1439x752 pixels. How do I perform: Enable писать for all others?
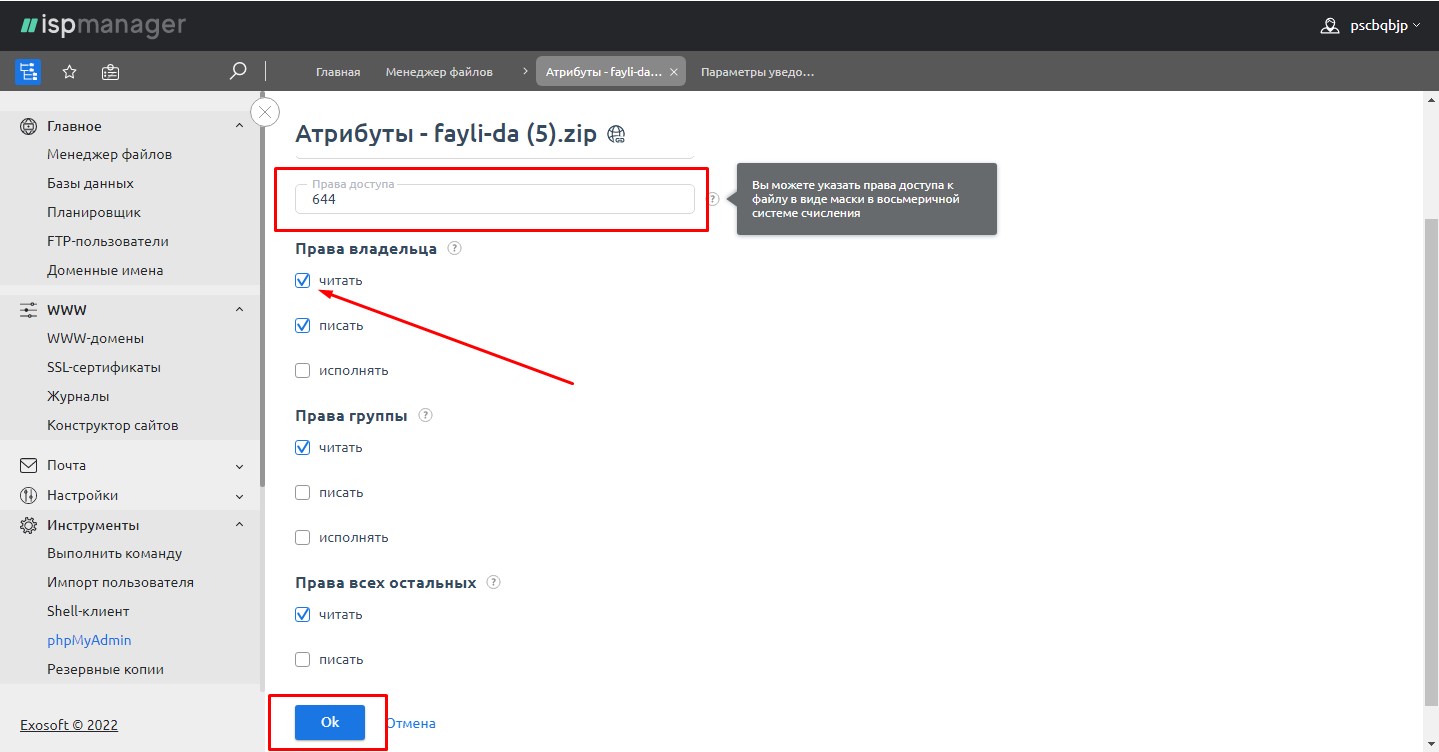tap(303, 660)
